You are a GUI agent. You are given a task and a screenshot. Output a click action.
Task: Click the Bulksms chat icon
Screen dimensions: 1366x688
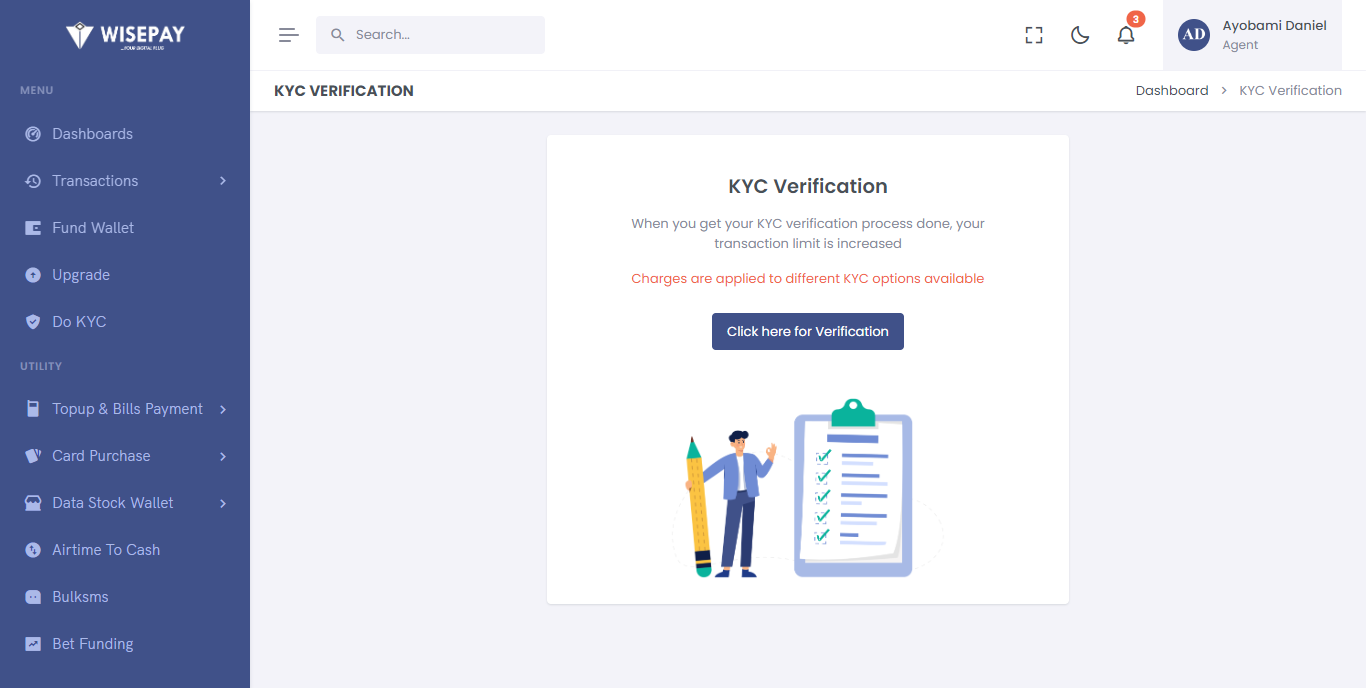(33, 597)
